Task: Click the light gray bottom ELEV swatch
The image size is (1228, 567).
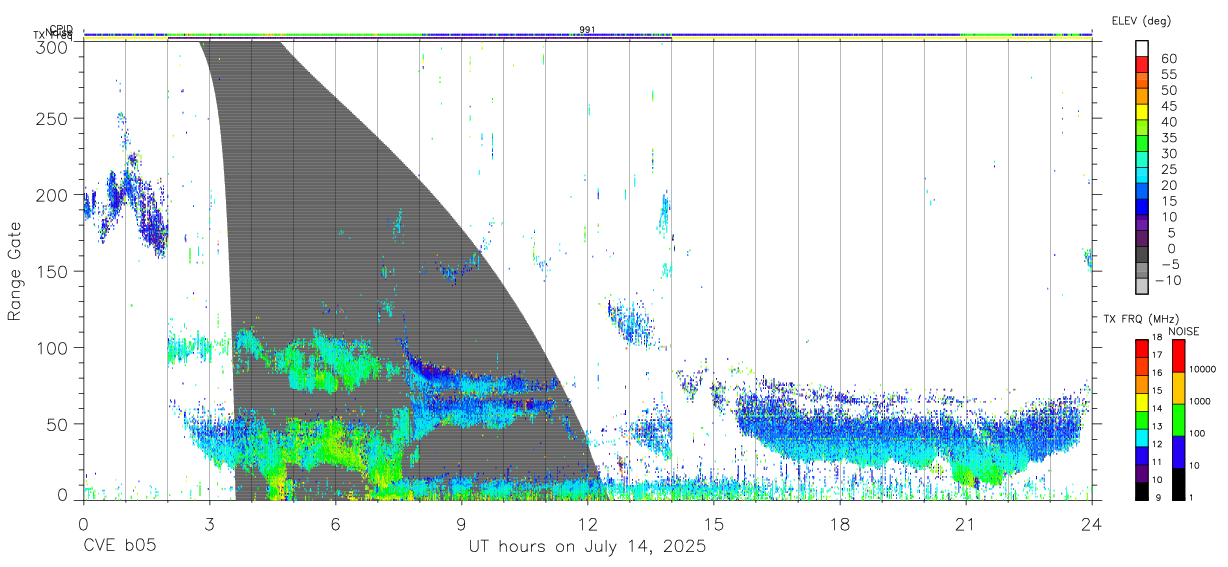Action: (x=1142, y=286)
